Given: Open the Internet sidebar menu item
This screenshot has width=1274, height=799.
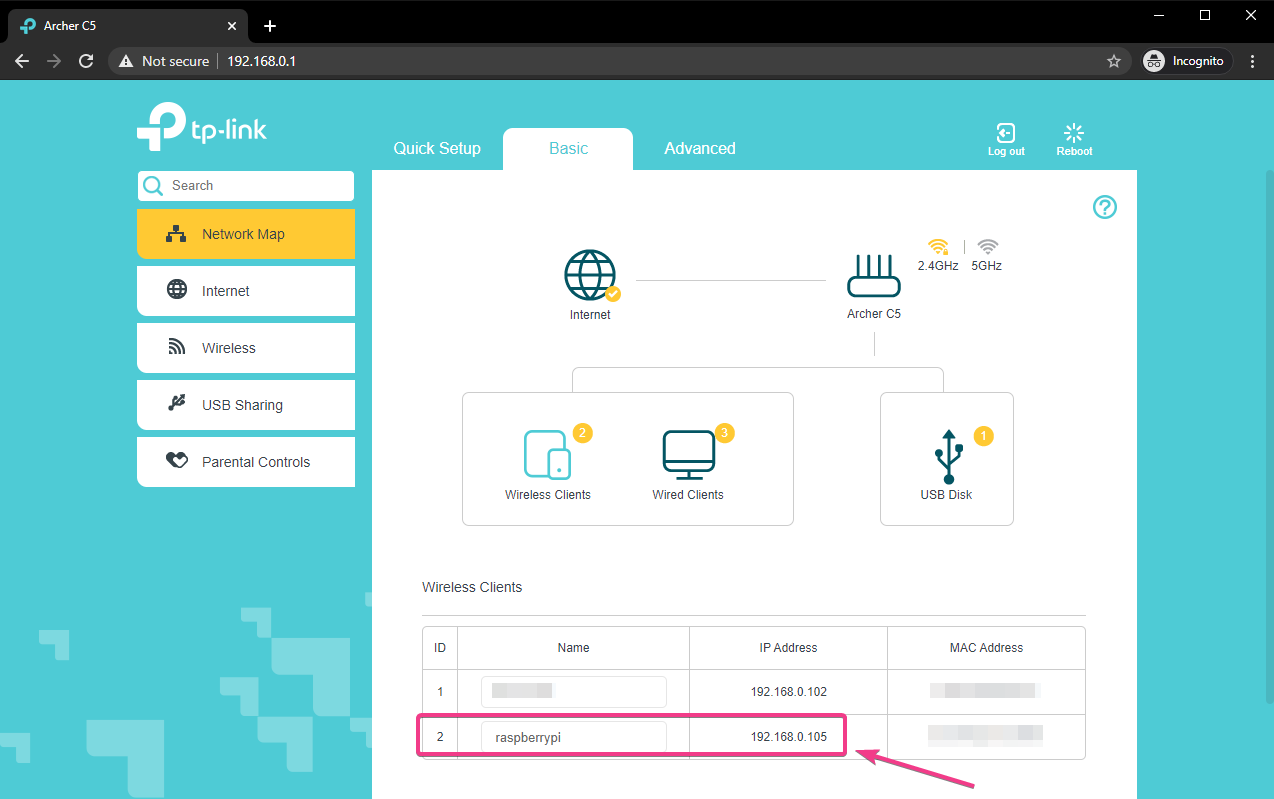Looking at the screenshot, I should pyautogui.click(x=246, y=291).
